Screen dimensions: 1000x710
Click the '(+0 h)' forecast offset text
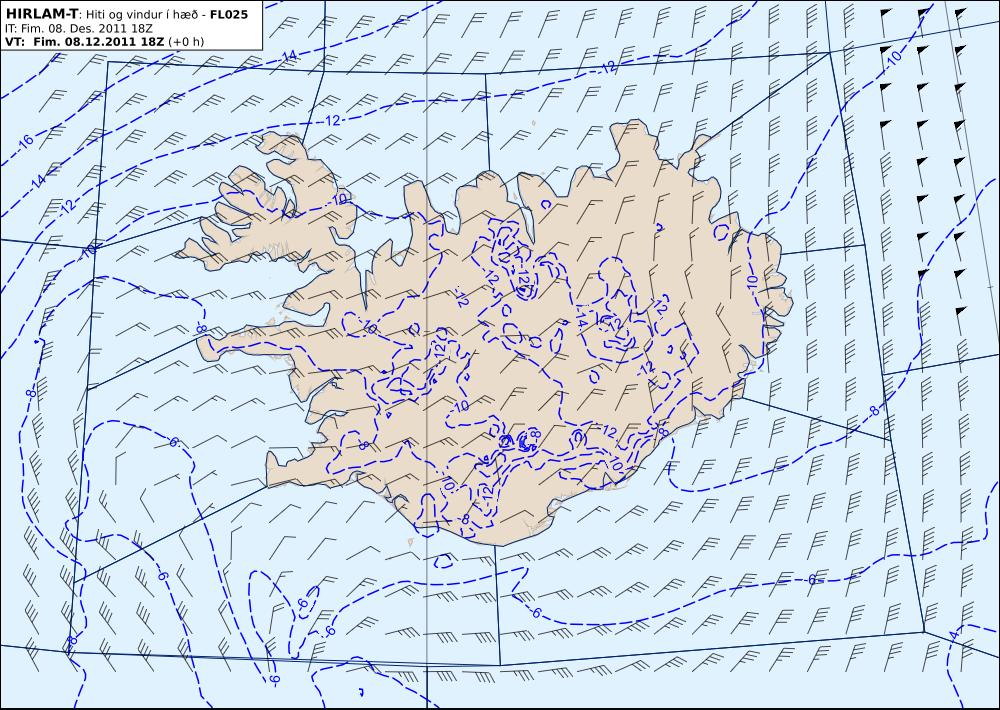click(186, 42)
